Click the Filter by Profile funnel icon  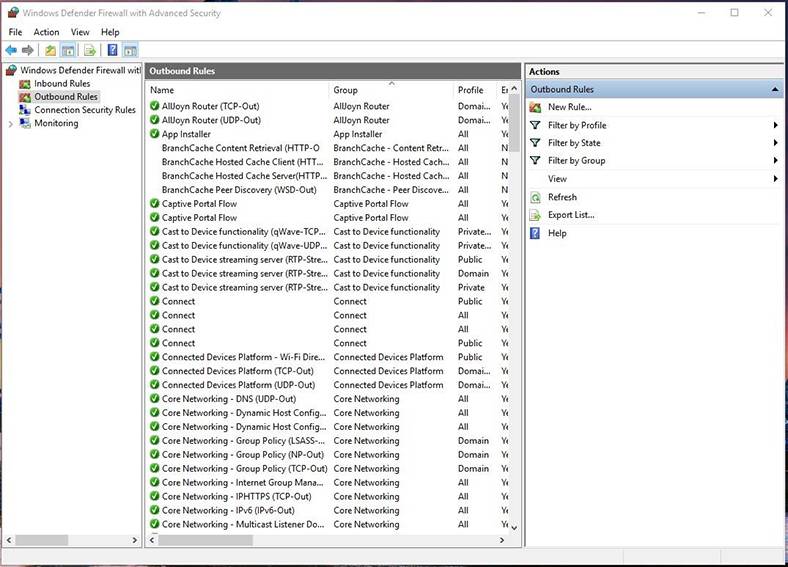point(536,125)
